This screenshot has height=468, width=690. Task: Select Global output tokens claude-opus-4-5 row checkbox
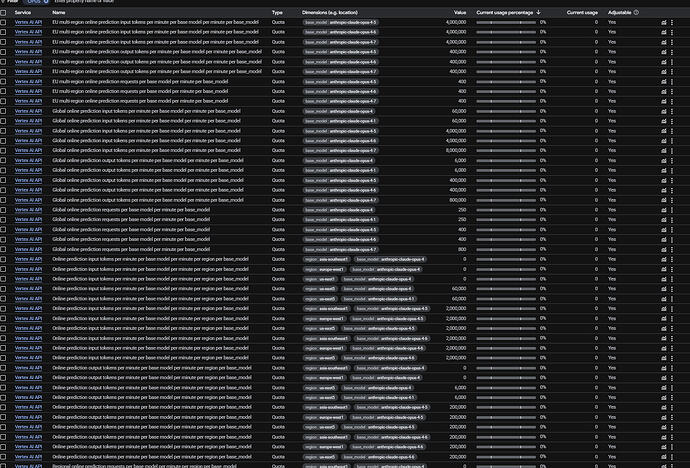click(3, 180)
